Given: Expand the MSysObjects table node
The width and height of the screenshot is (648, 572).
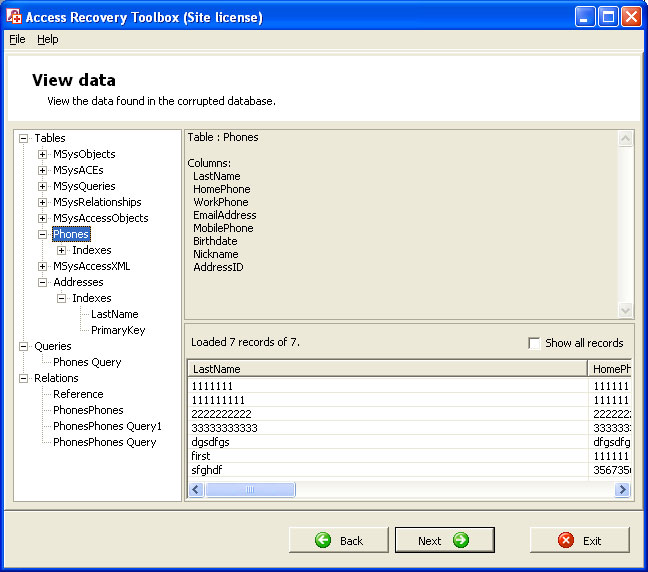Looking at the screenshot, I should [x=42, y=154].
